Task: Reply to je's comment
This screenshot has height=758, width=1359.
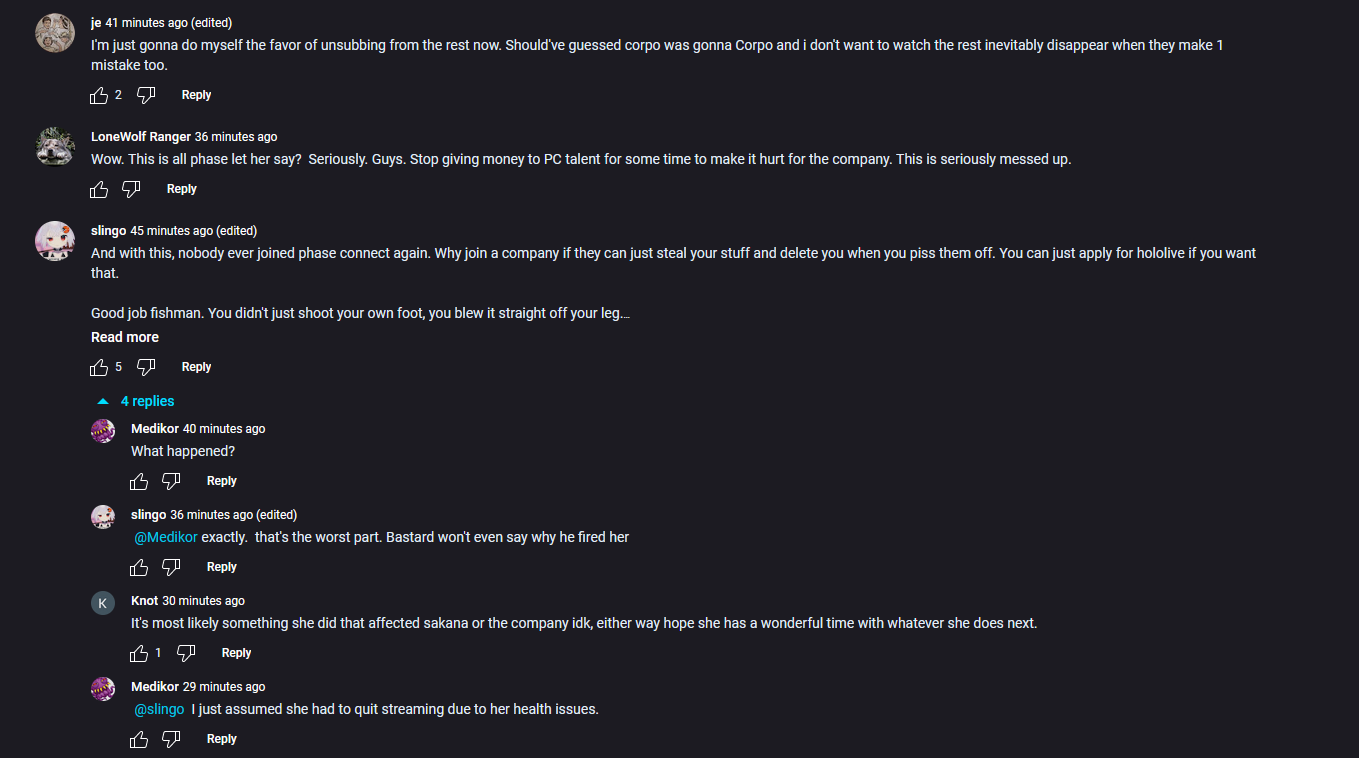Action: [x=196, y=95]
